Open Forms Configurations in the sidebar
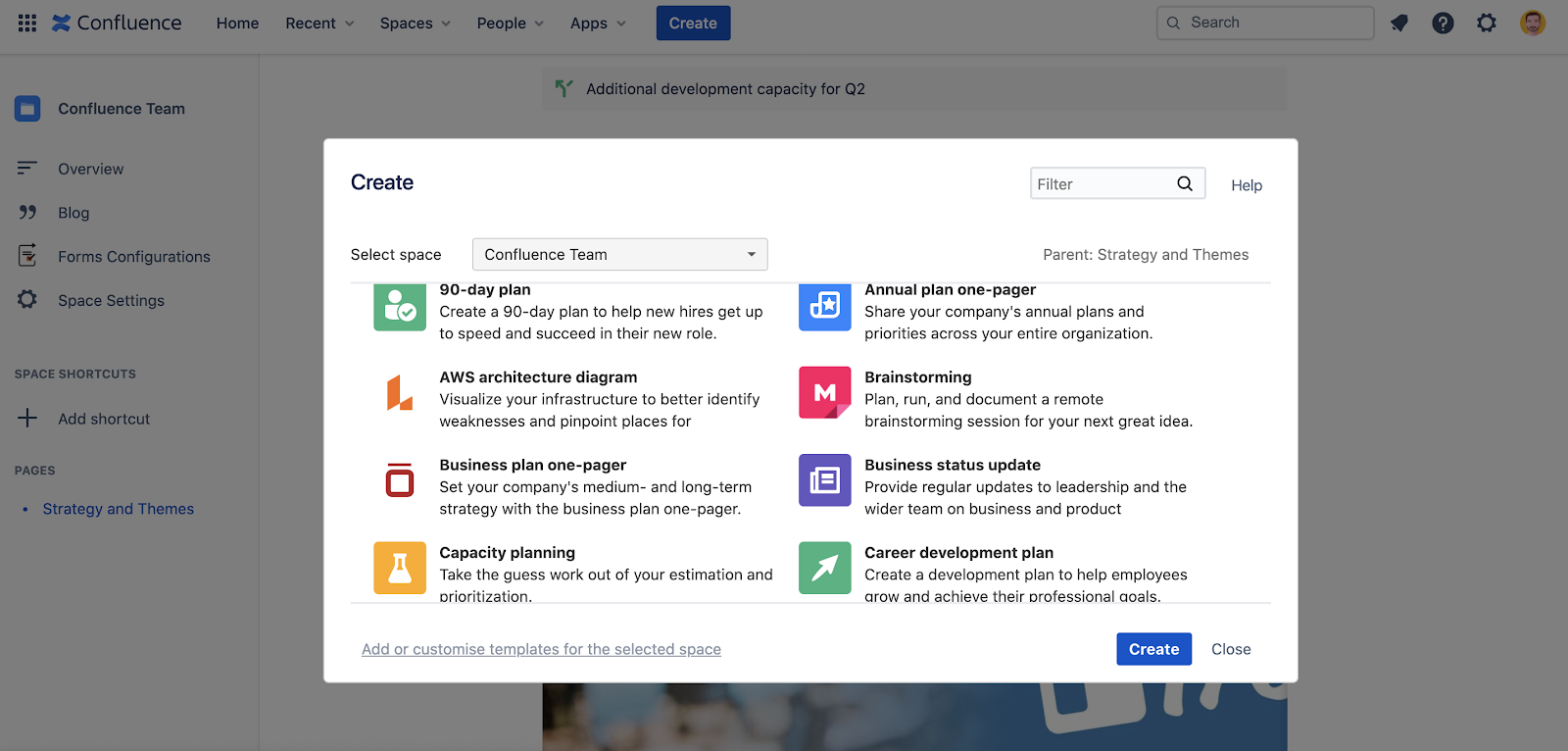This screenshot has height=751, width=1568. click(134, 257)
